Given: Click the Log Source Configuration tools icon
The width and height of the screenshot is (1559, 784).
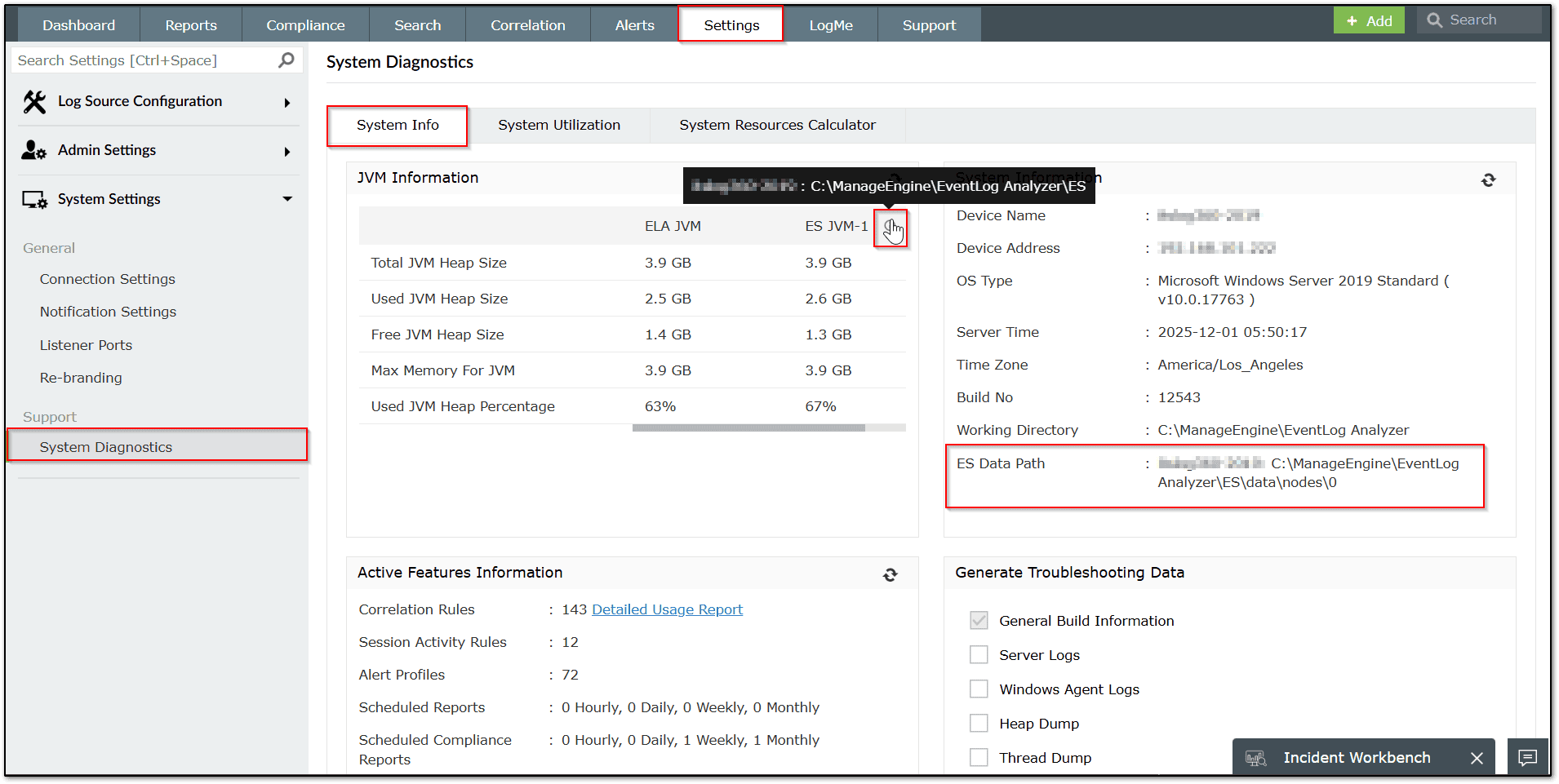Looking at the screenshot, I should 34,102.
